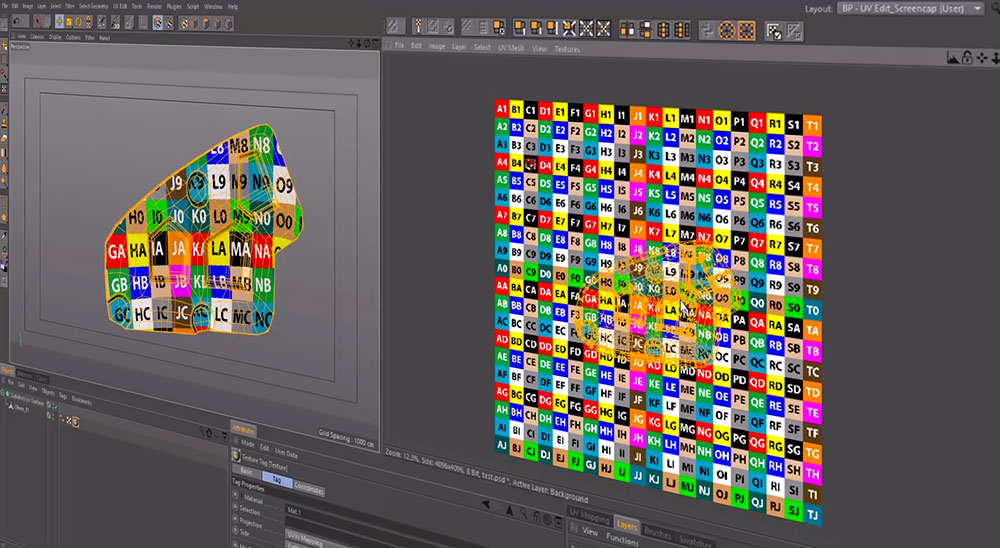Select the yellow Scale tool beside Move

tap(69, 22)
